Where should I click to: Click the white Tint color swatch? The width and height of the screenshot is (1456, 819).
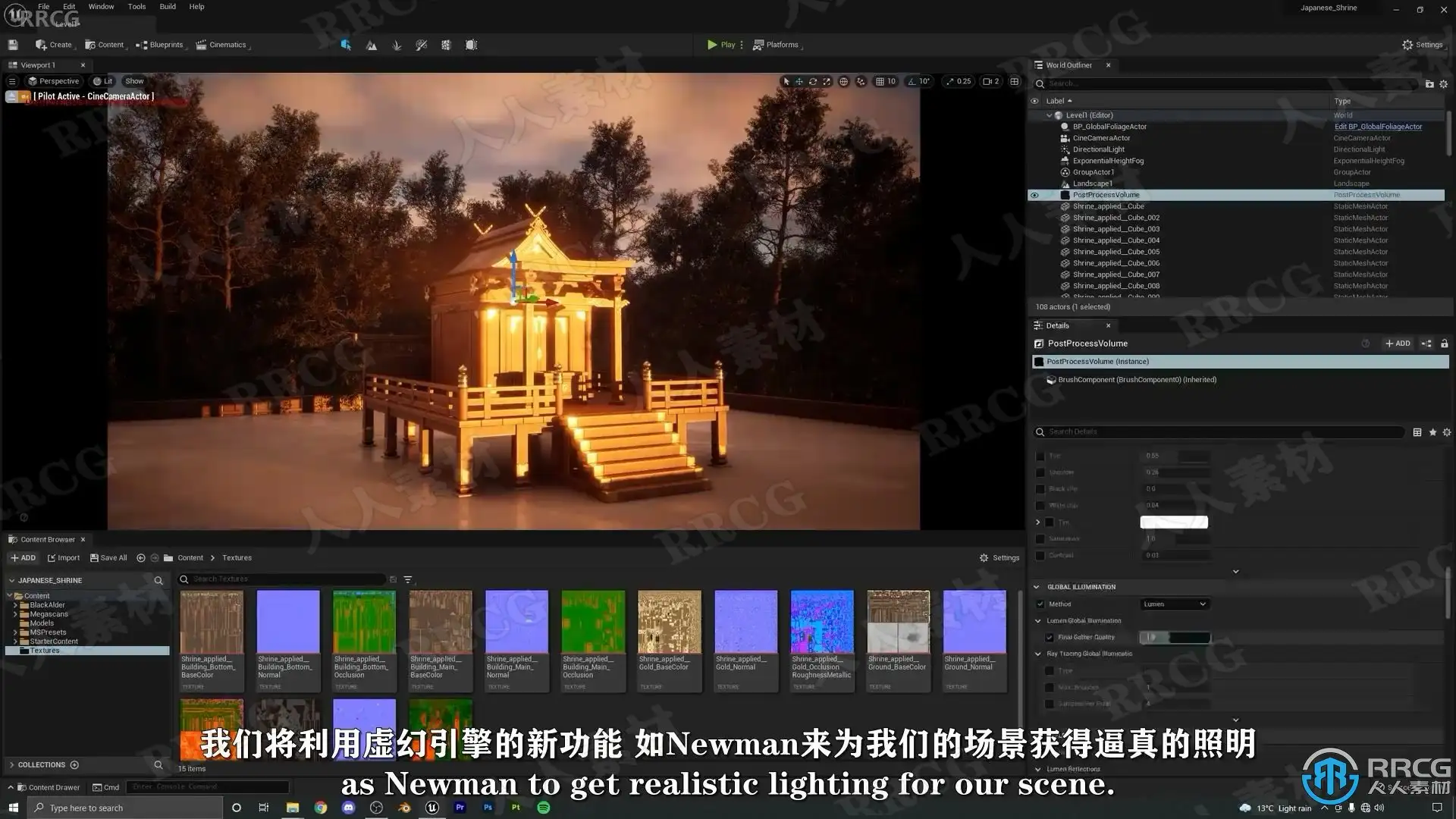click(1173, 522)
